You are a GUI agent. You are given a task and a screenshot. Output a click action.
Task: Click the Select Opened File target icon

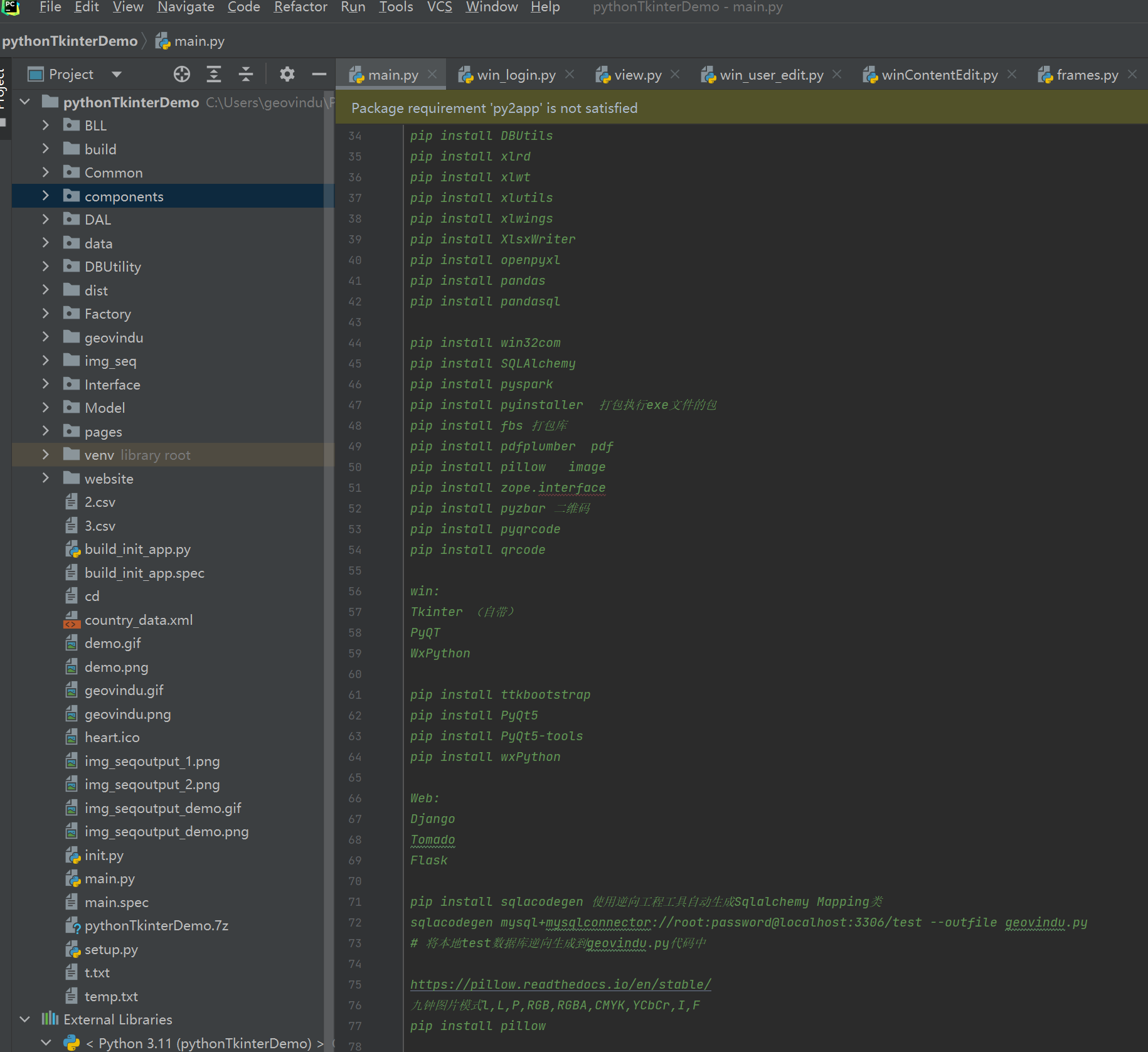182,75
